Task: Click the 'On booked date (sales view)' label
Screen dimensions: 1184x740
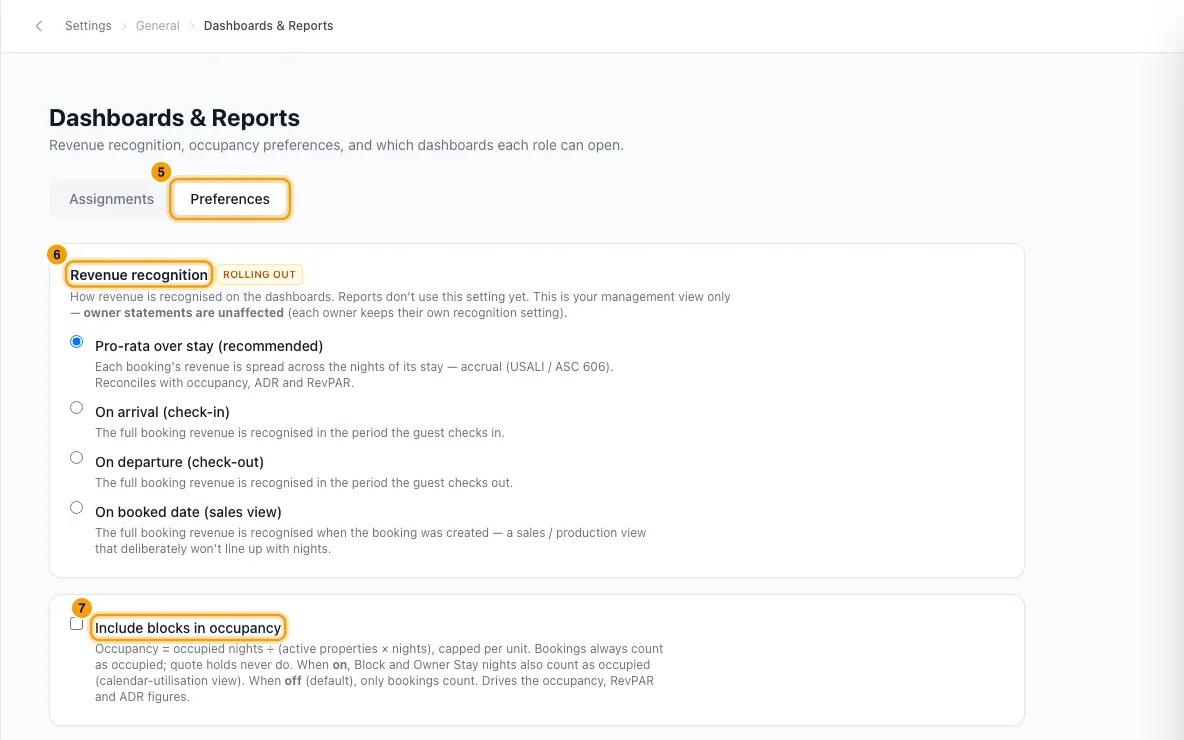Action: (x=188, y=512)
